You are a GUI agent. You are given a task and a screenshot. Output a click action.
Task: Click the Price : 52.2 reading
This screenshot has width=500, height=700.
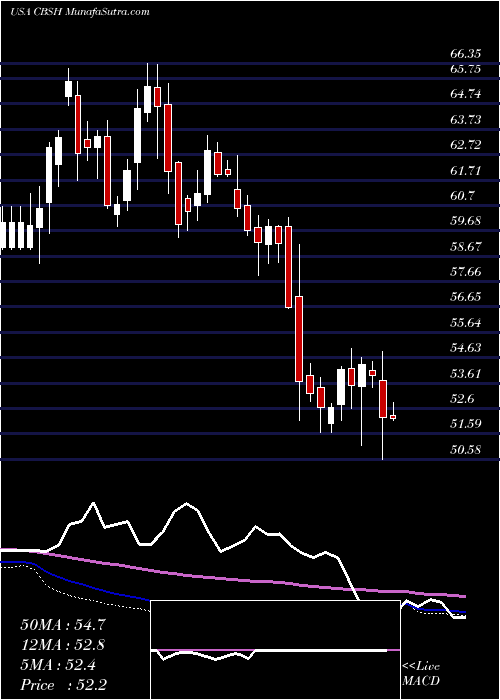click(x=63, y=685)
